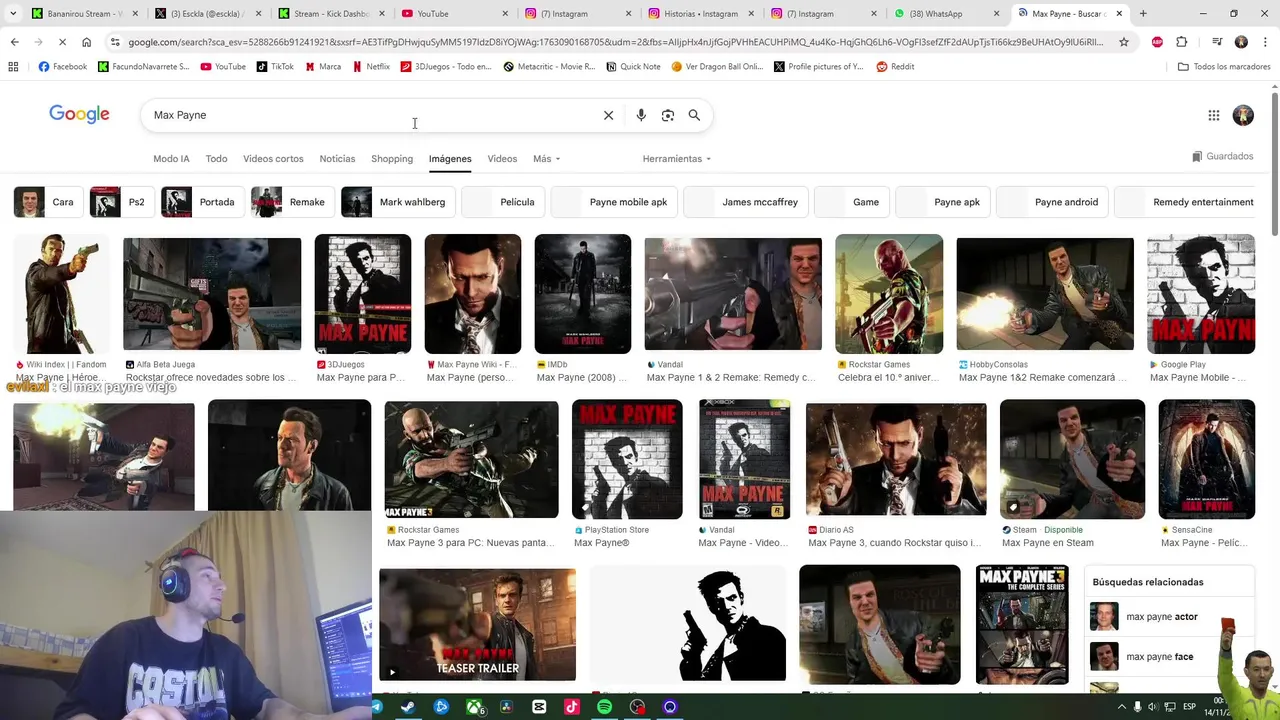Select the Ps2 filter chip
The image size is (1280, 720).
coord(120,202)
